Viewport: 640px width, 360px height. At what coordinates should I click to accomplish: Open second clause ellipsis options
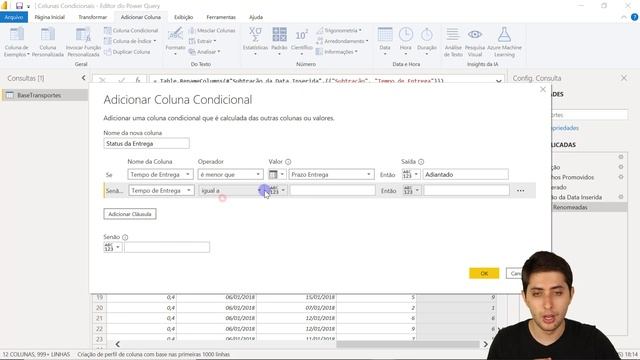pyautogui.click(x=520, y=191)
